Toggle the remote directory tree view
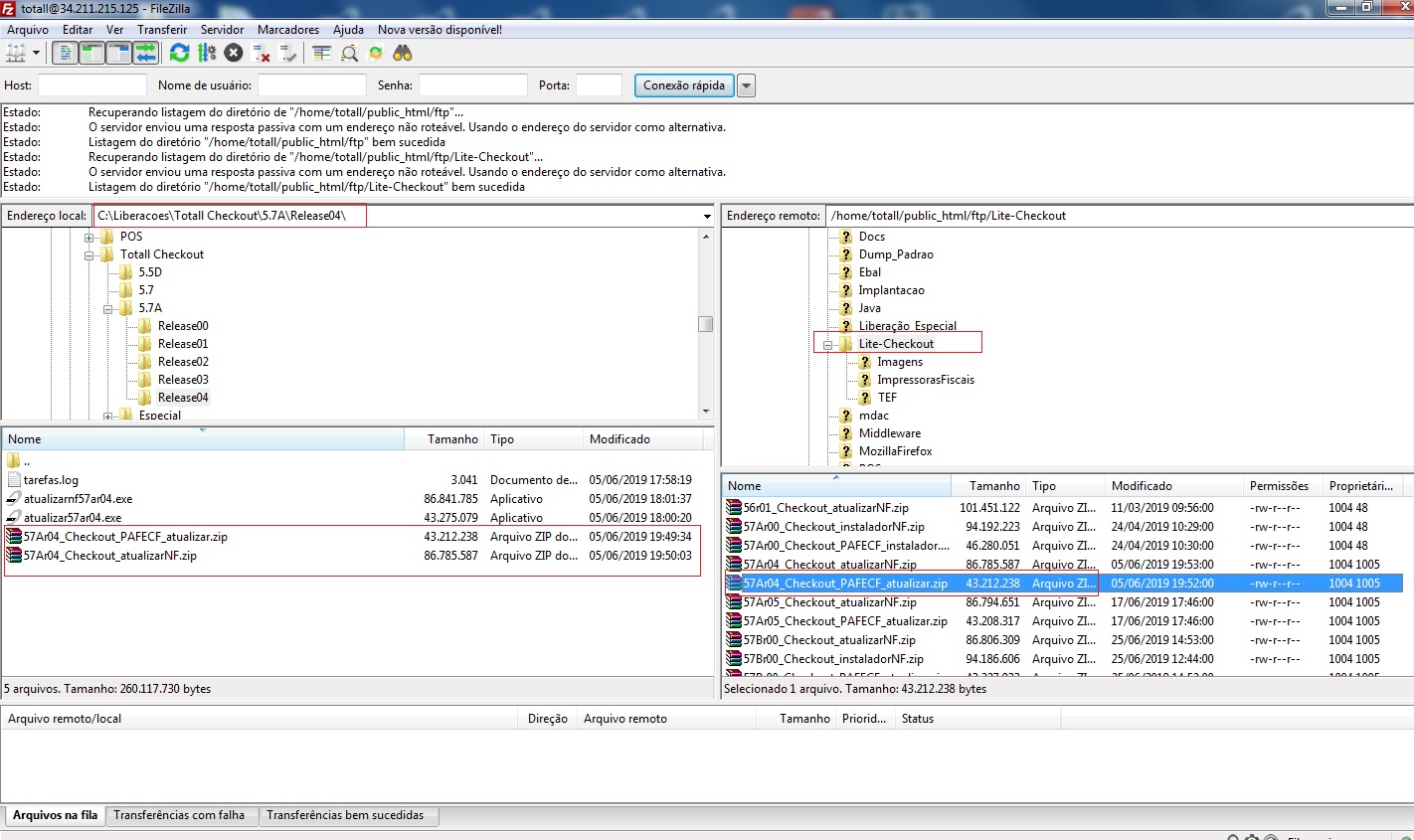This screenshot has width=1414, height=840. click(118, 53)
